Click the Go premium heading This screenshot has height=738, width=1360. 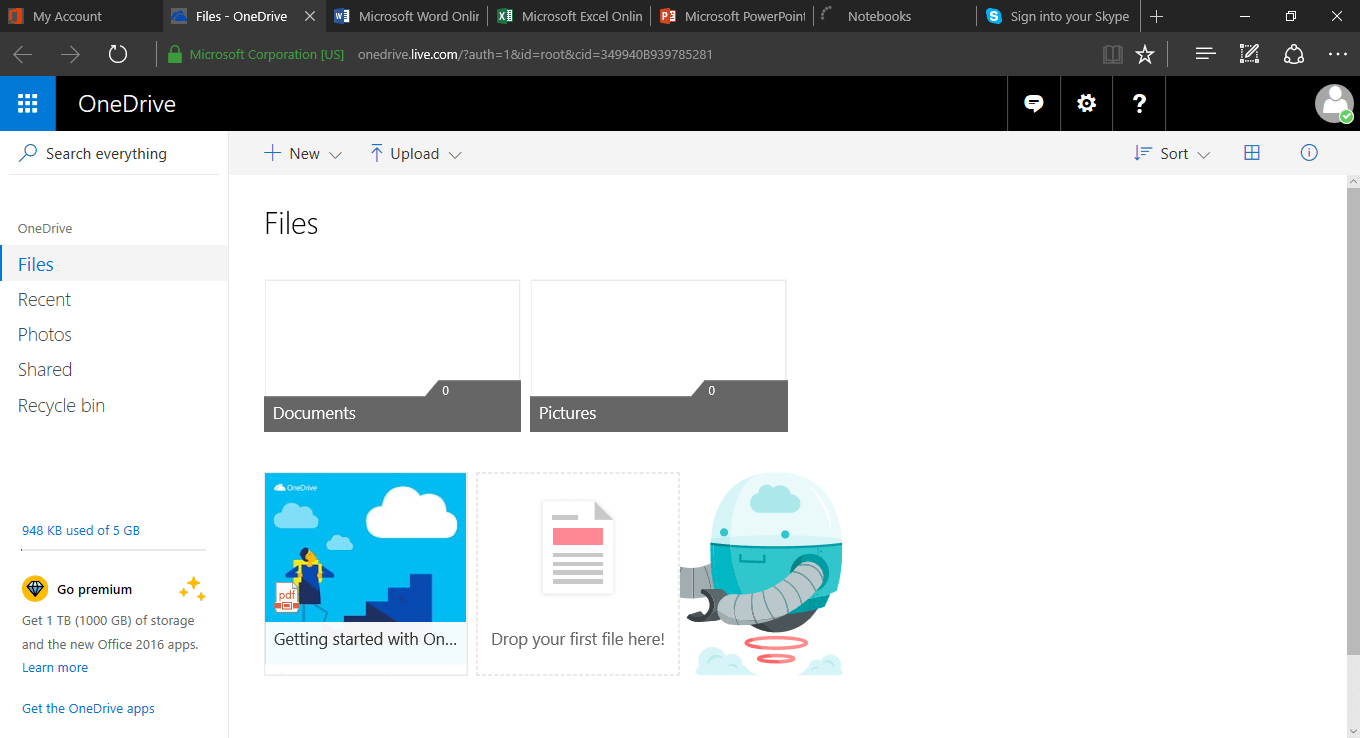[95, 589]
